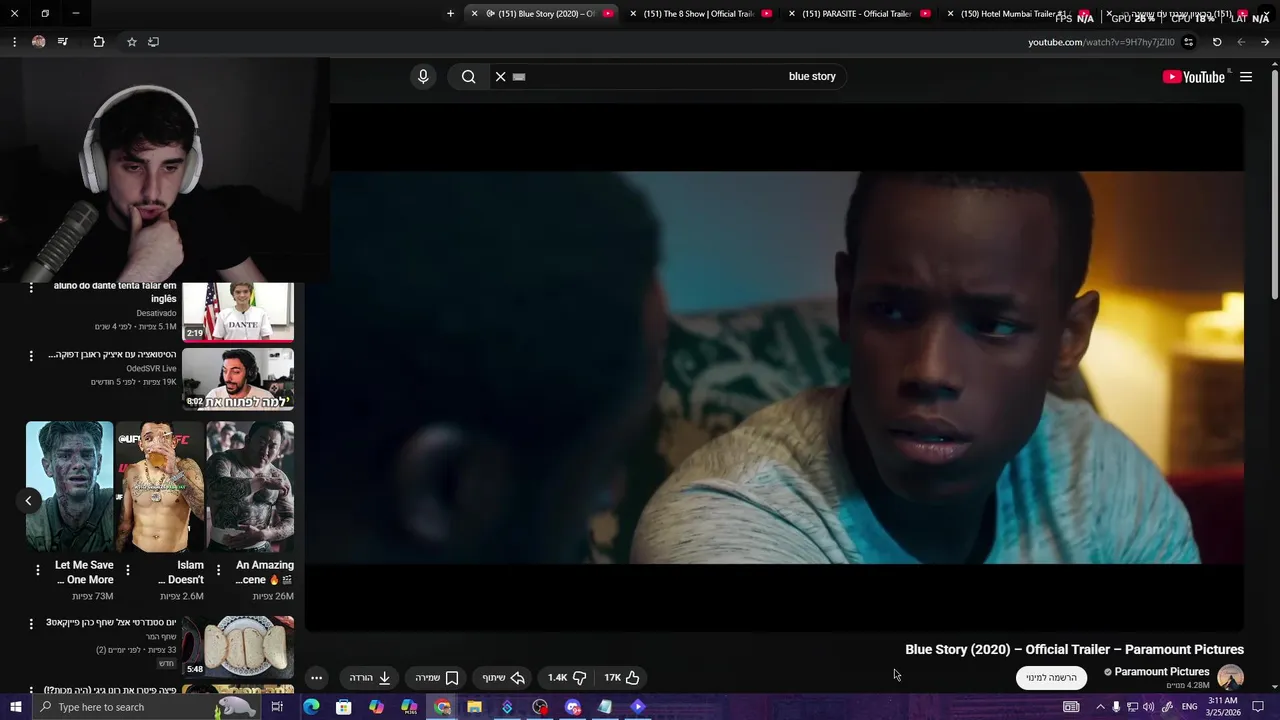Open the OdedSVR Live video thumbnail

click(238, 379)
